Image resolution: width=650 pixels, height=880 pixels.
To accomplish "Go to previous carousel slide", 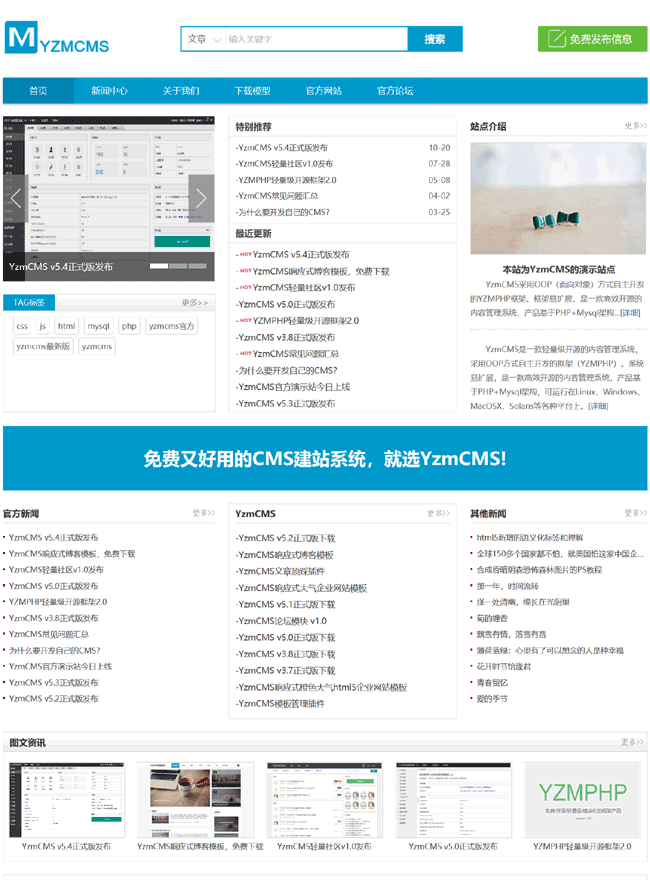I will click(x=16, y=198).
